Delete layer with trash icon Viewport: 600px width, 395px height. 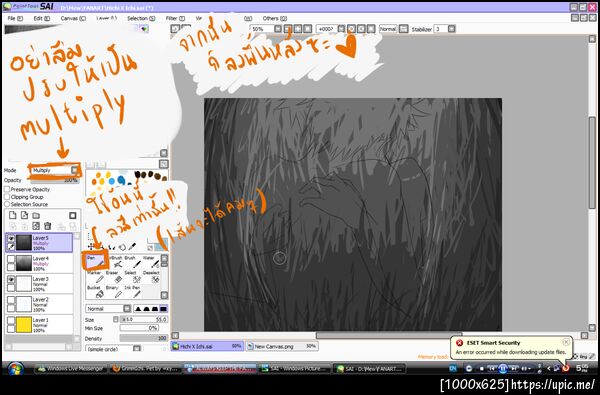click(x=47, y=226)
